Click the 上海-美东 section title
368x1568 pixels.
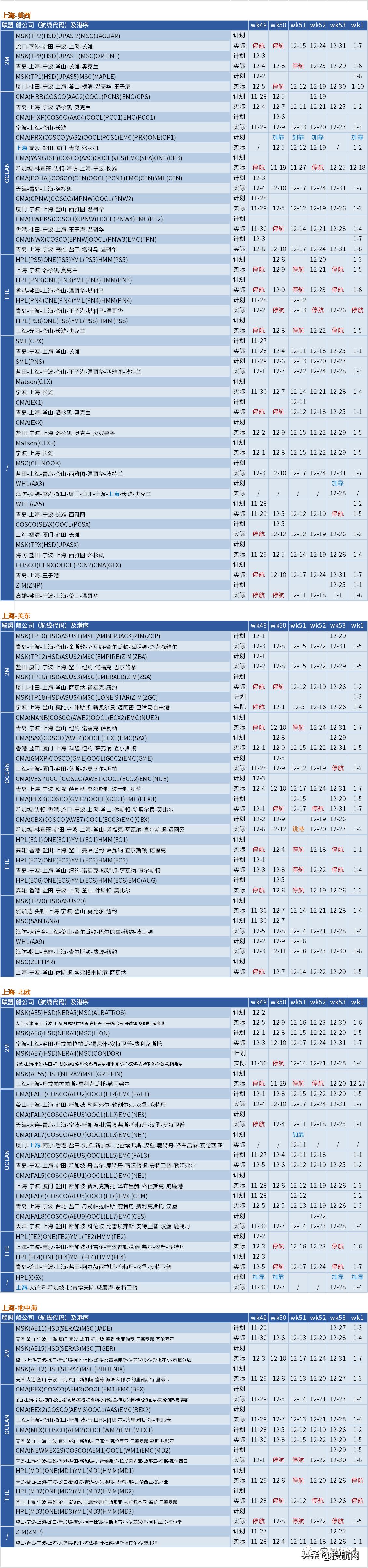click(x=16, y=615)
